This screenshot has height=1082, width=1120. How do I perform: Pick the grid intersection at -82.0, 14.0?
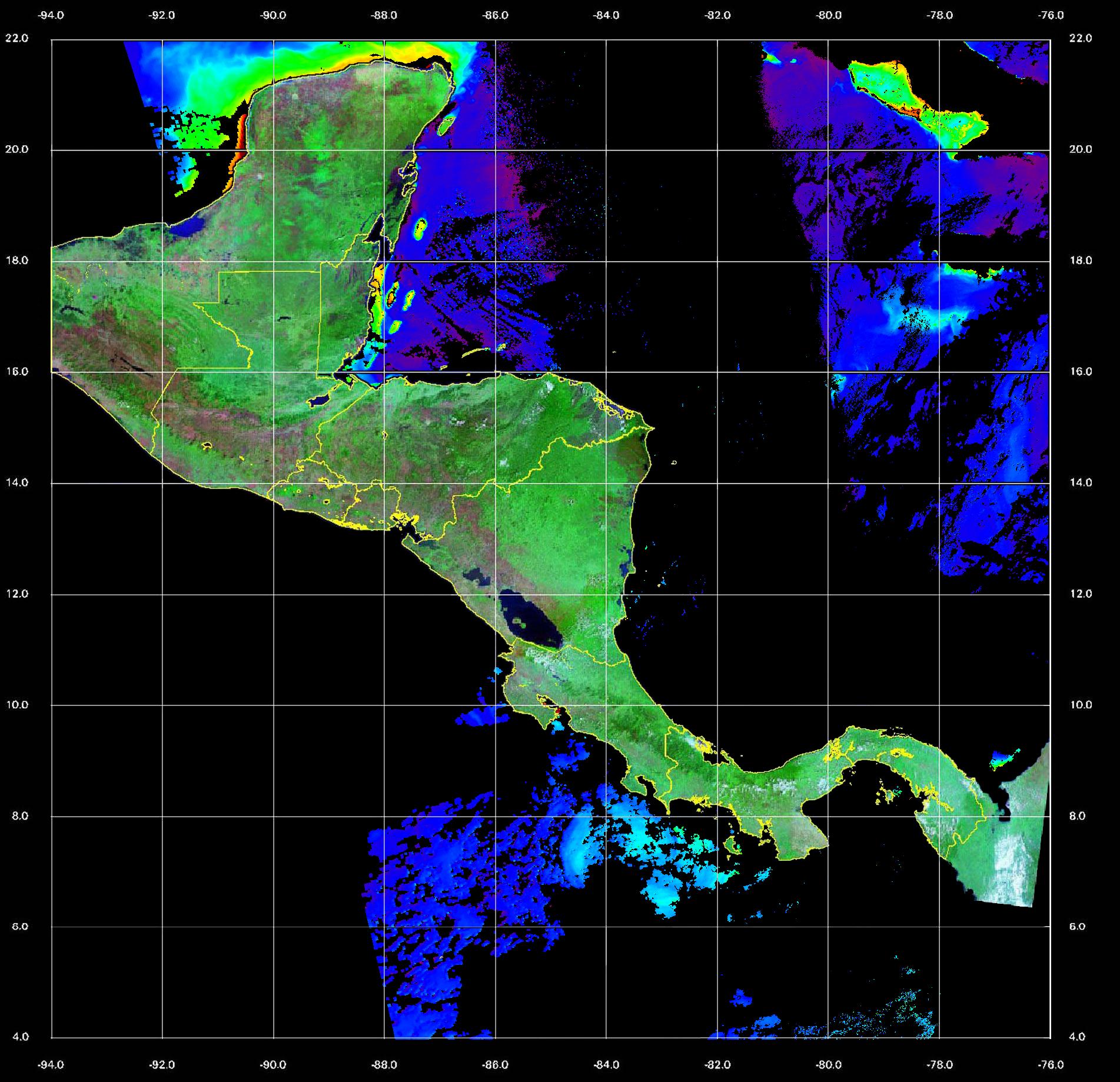717,484
